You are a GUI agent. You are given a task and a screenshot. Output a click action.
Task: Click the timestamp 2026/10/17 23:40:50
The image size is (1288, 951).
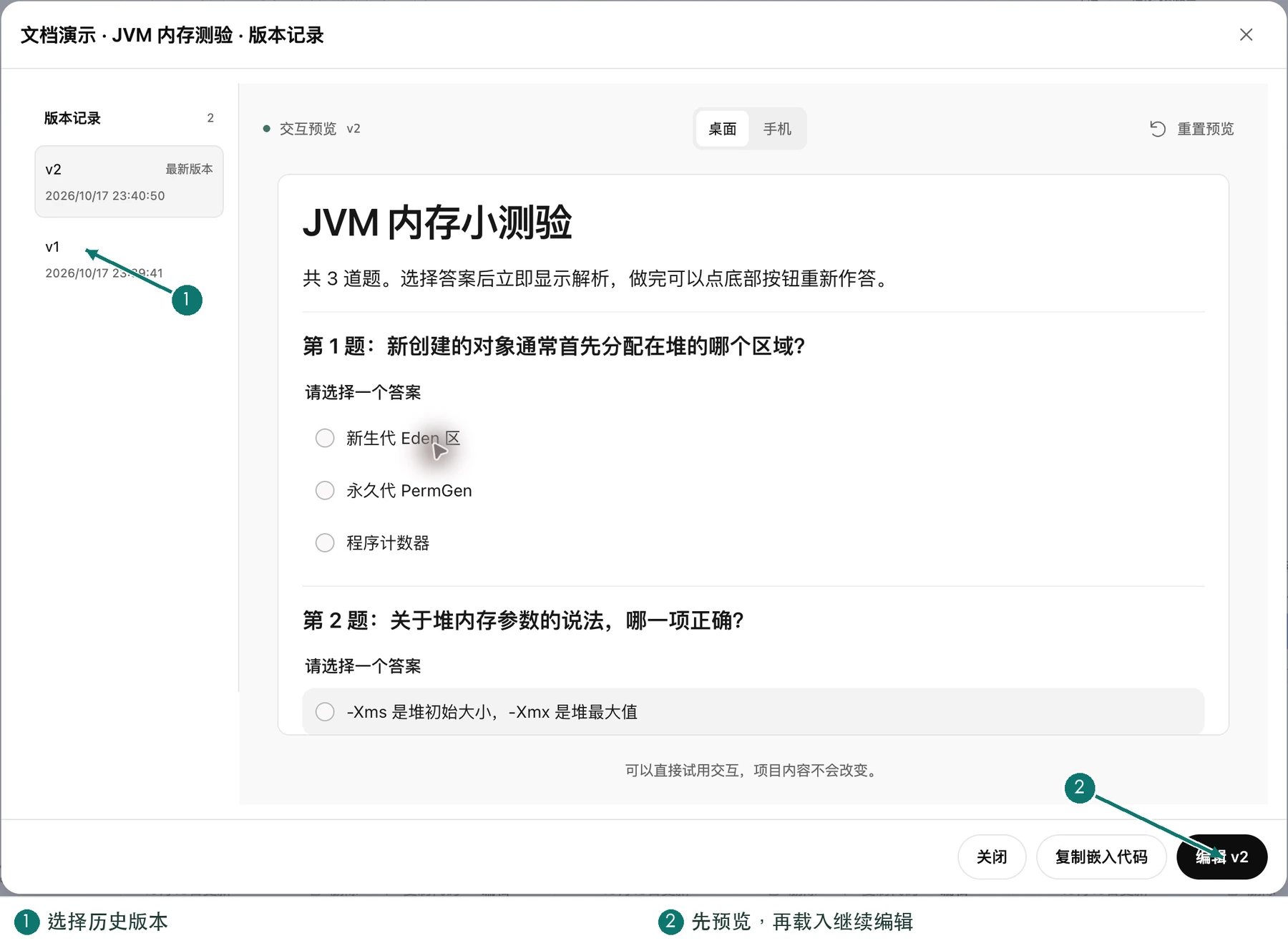pos(105,195)
